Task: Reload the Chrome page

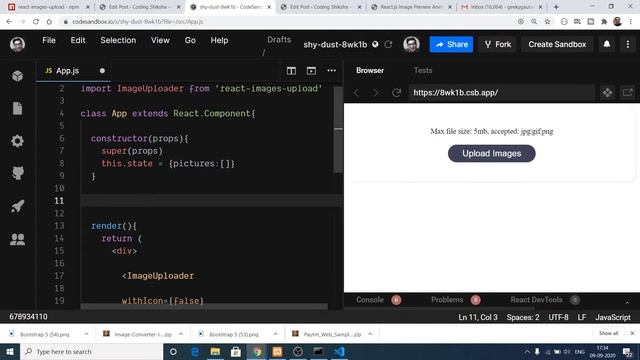Action: tap(36, 21)
